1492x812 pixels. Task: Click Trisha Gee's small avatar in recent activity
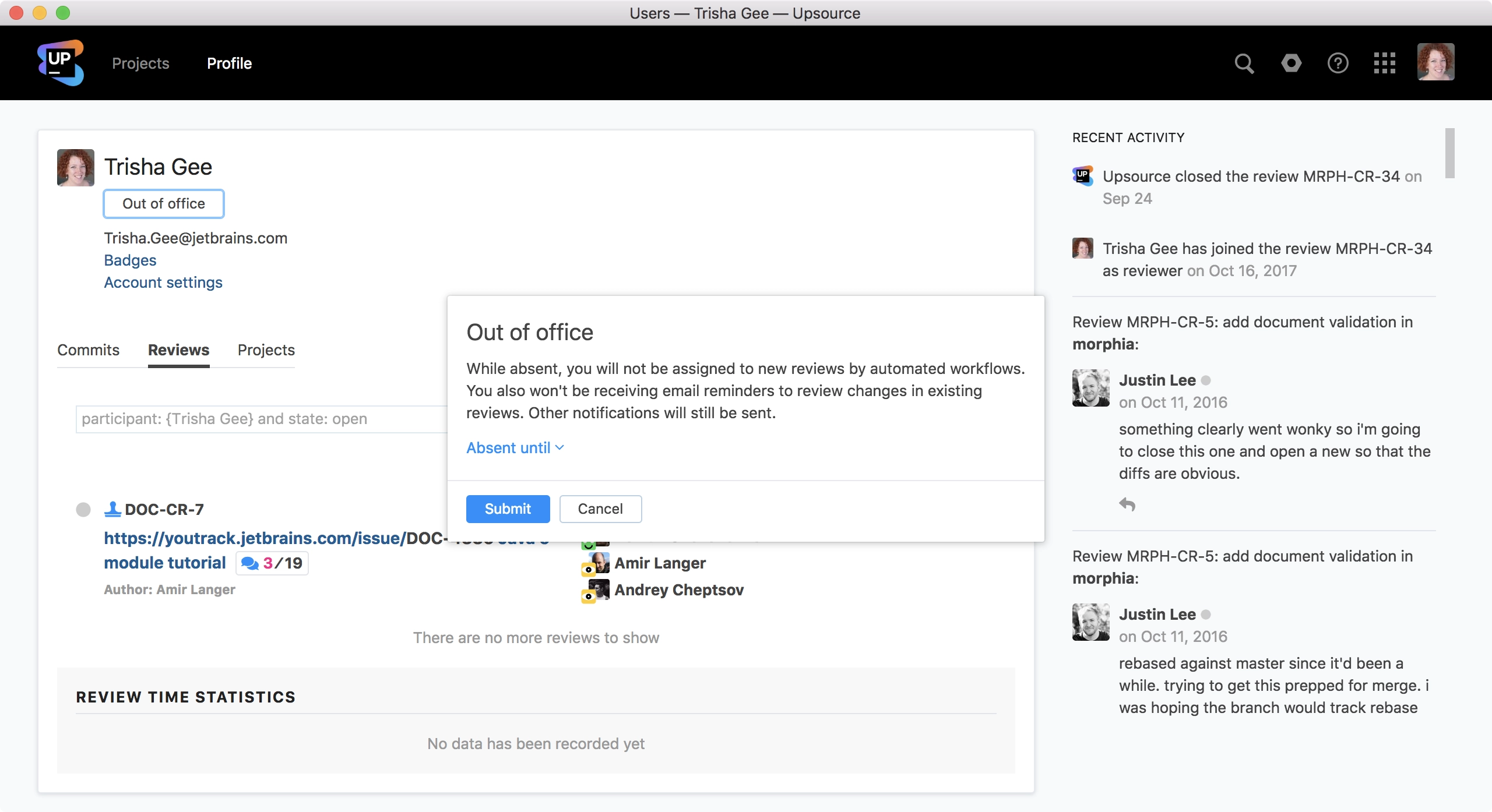(1083, 248)
